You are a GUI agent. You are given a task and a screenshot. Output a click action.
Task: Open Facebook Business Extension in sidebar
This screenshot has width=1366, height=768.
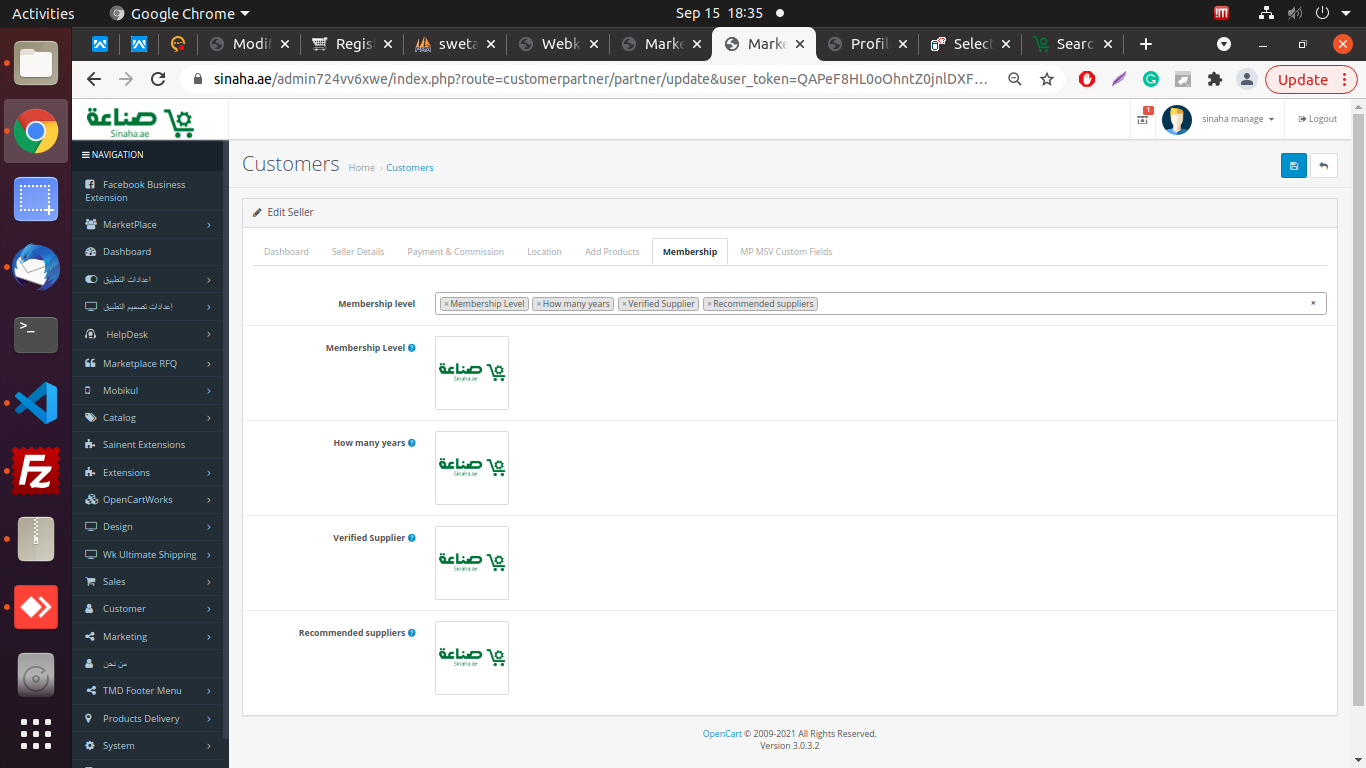[x=148, y=191]
